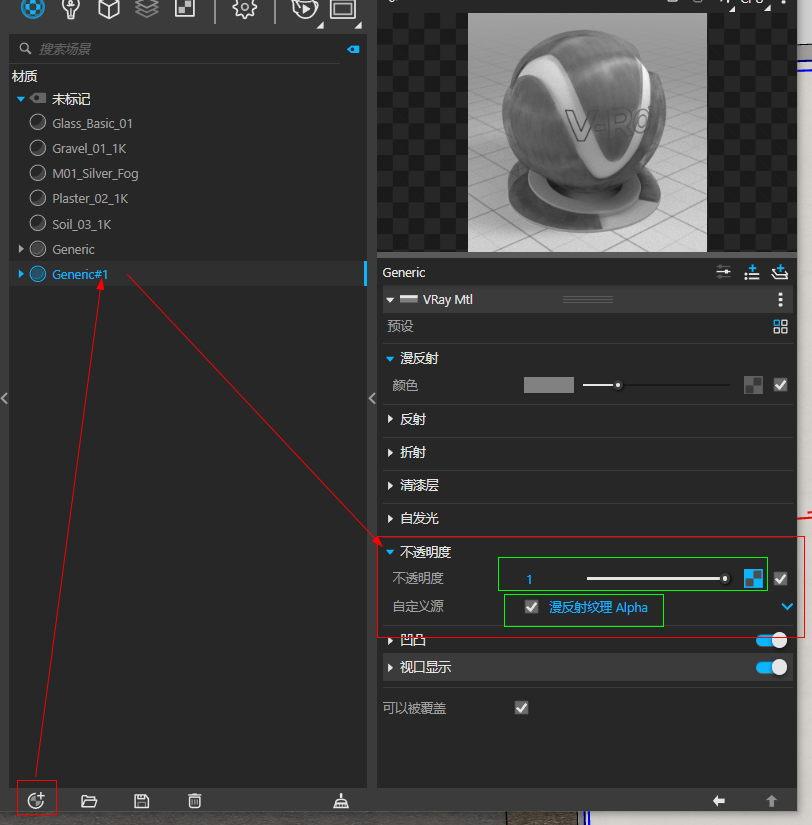Select the Glass_Basic_01 material
This screenshot has height=825, width=812.
(x=92, y=123)
